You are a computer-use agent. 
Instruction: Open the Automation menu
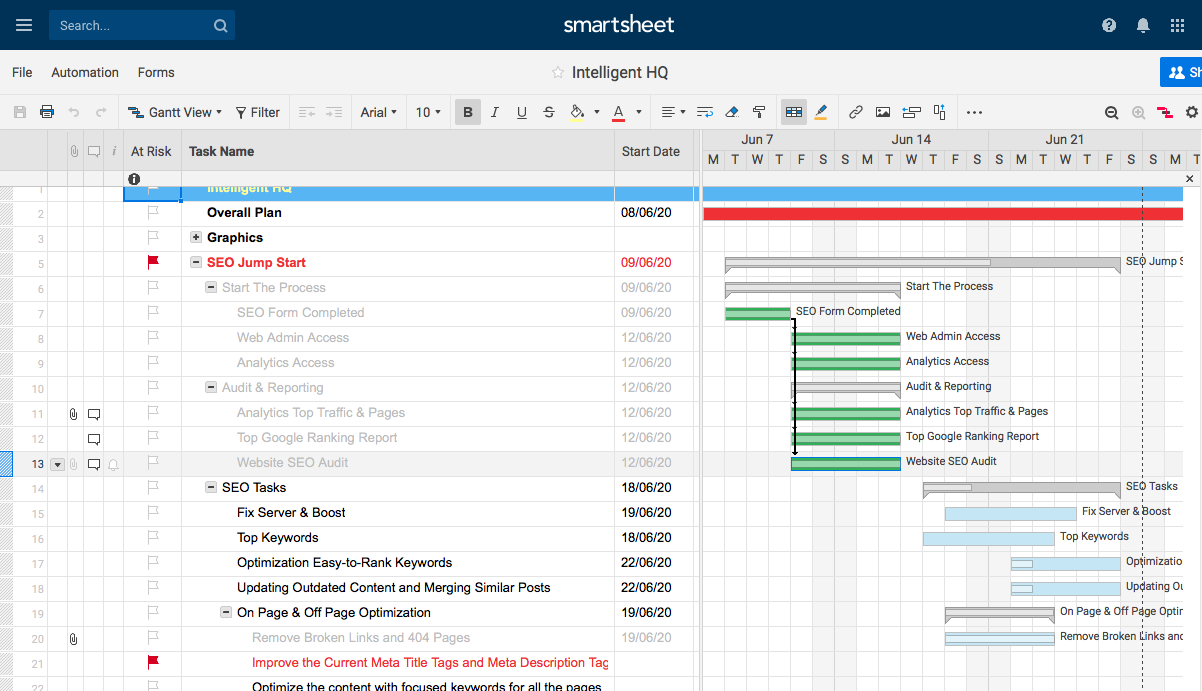(85, 73)
